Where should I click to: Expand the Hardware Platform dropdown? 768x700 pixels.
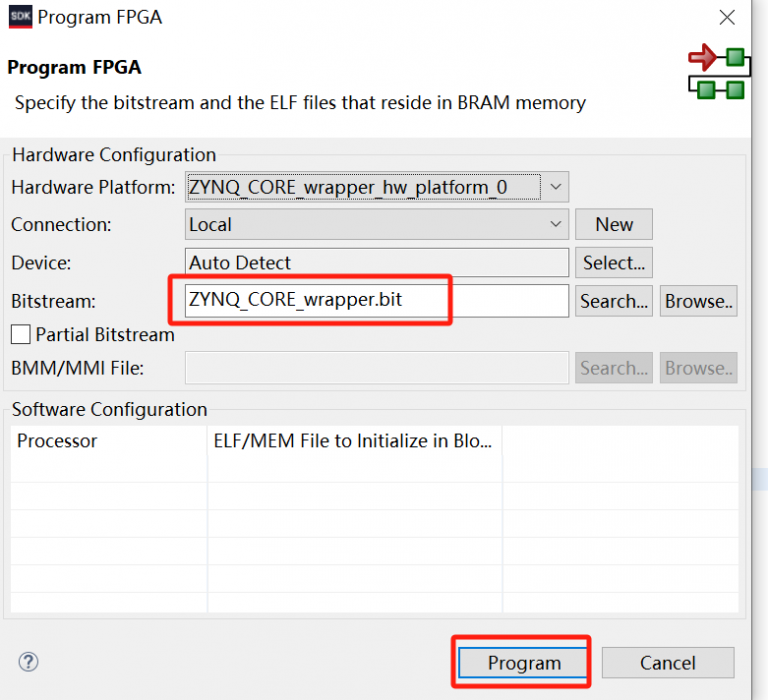point(557,186)
